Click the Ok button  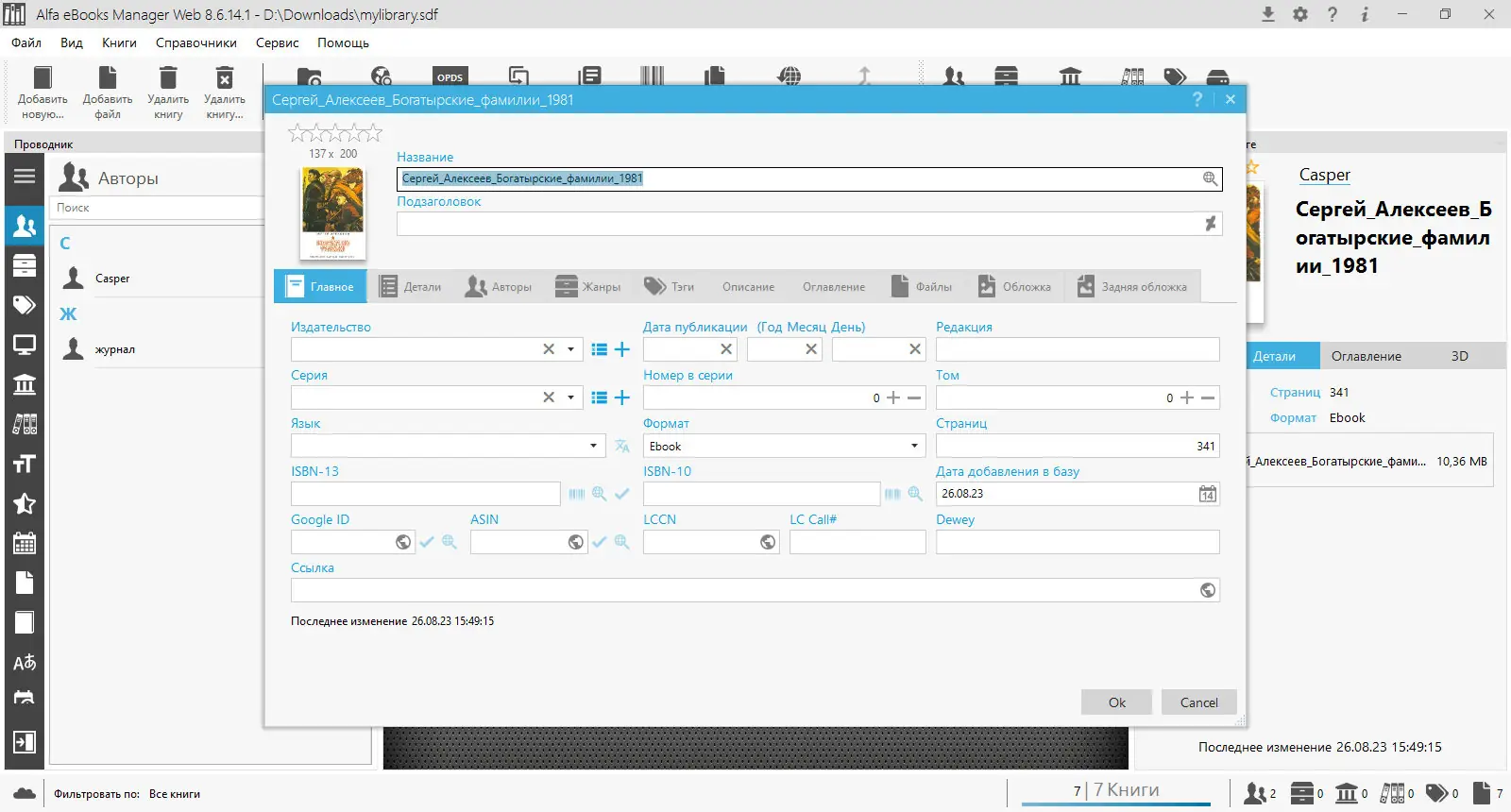click(x=1116, y=702)
